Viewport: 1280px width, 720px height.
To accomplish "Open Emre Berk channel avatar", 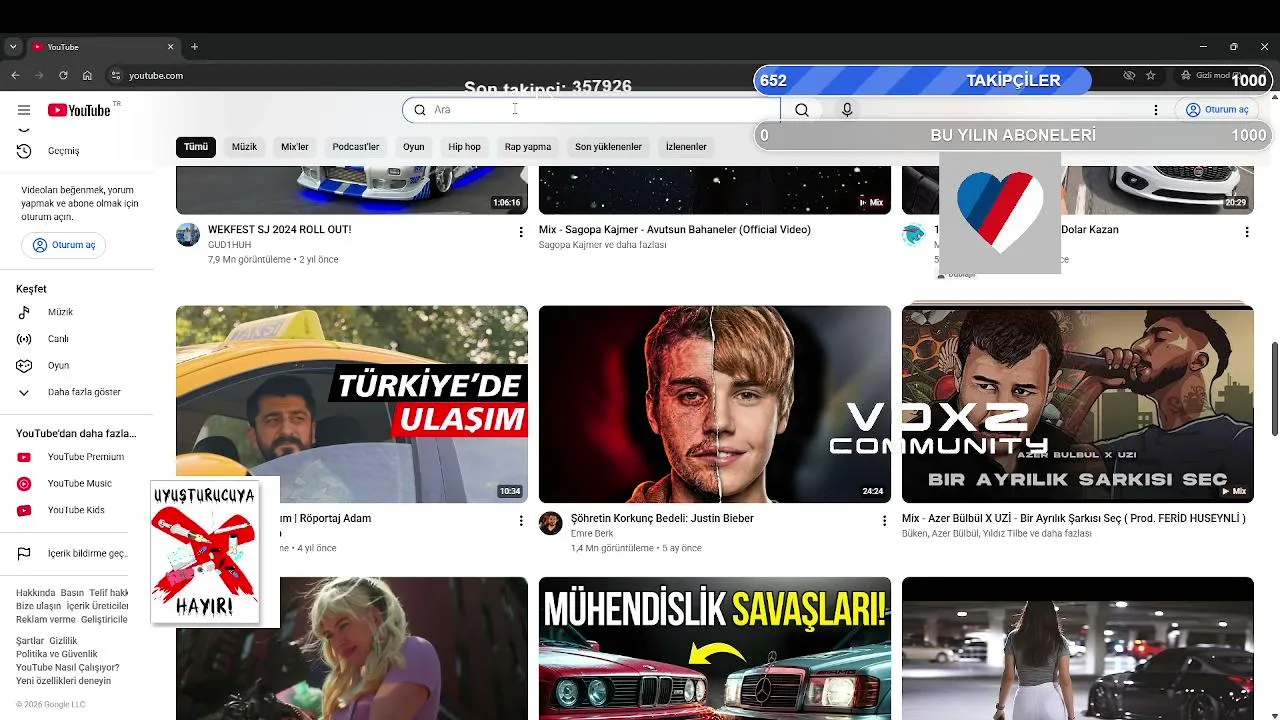I will (x=551, y=524).
